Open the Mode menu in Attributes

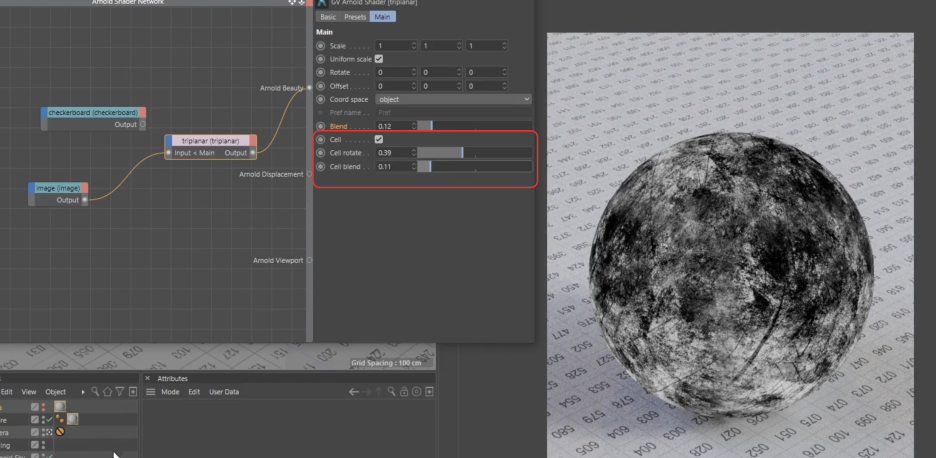(170, 392)
